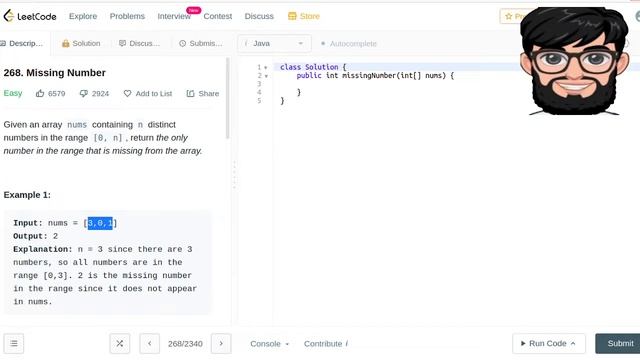Toggle the Autocomplete option
The height and width of the screenshot is (360, 640).
coord(349,43)
